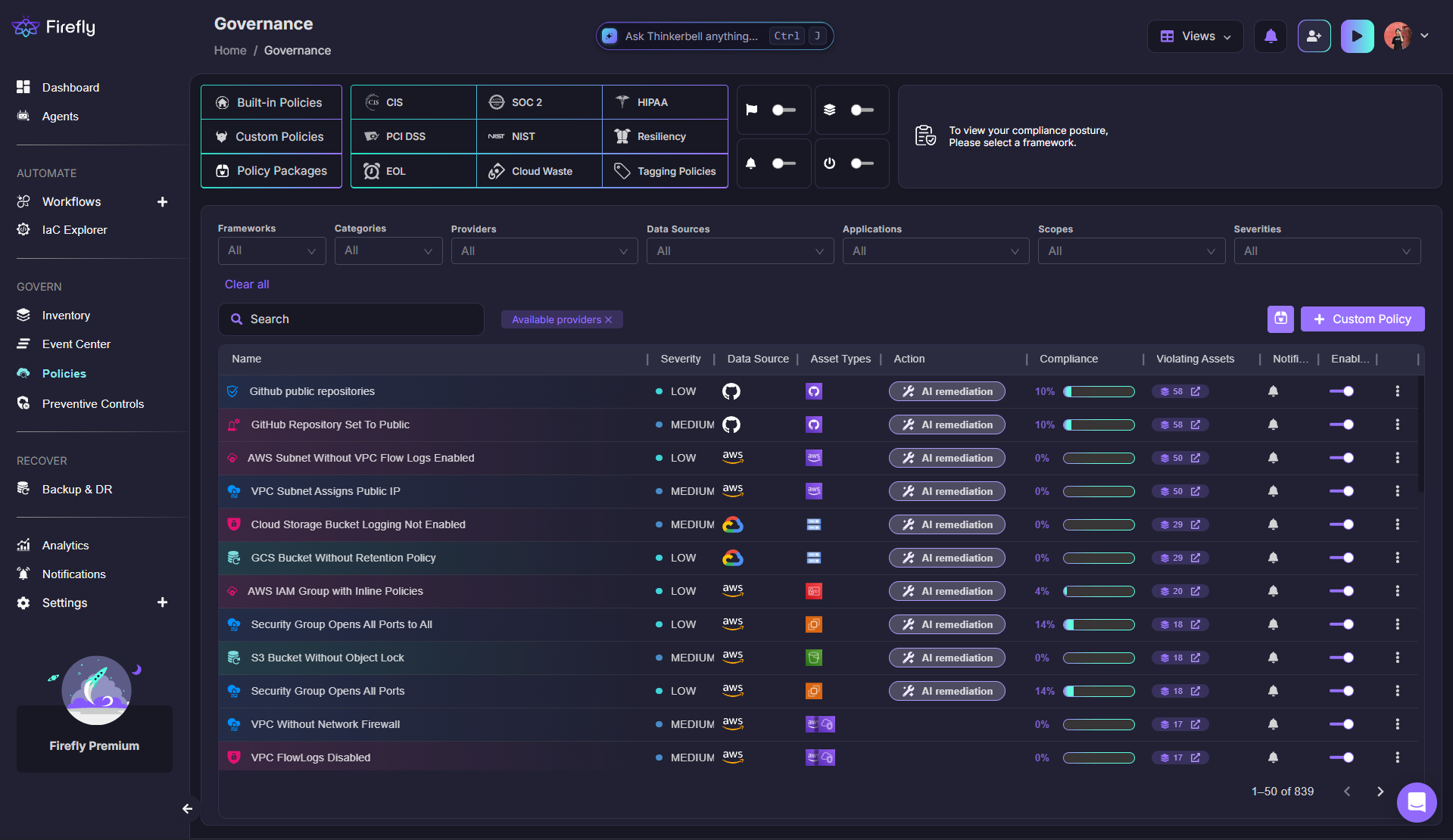Image resolution: width=1453 pixels, height=840 pixels.
Task: Open the chat support bubble
Action: coord(1416,802)
